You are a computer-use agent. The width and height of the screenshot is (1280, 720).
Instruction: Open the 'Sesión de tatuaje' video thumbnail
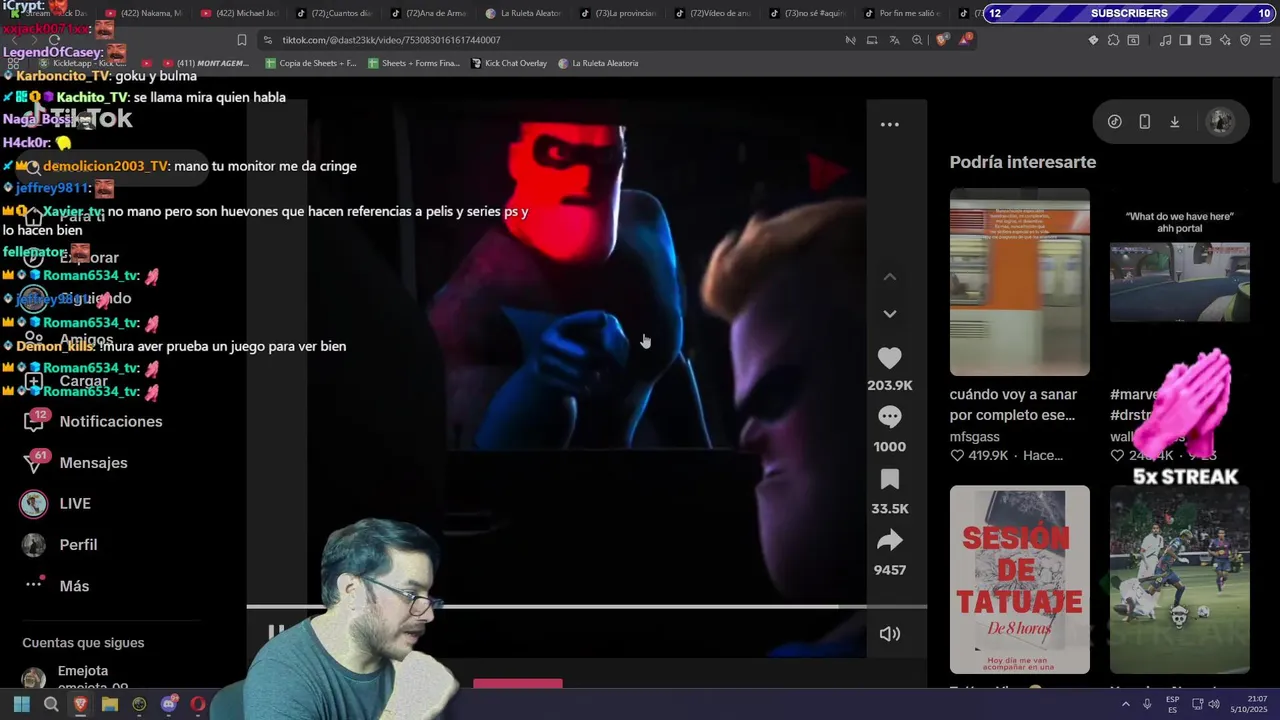point(1019,579)
